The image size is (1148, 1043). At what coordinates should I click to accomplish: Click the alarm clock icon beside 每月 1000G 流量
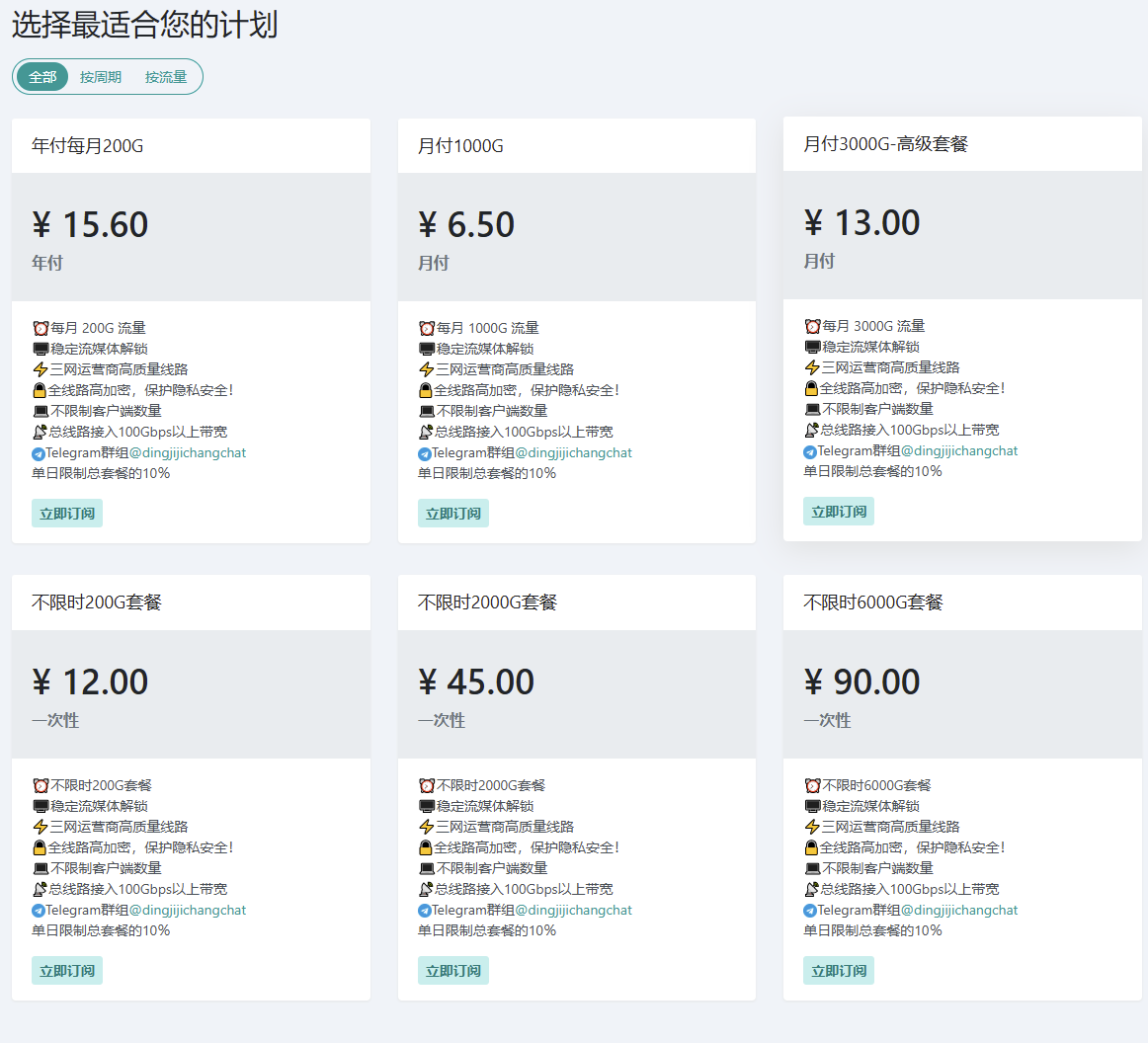426,328
